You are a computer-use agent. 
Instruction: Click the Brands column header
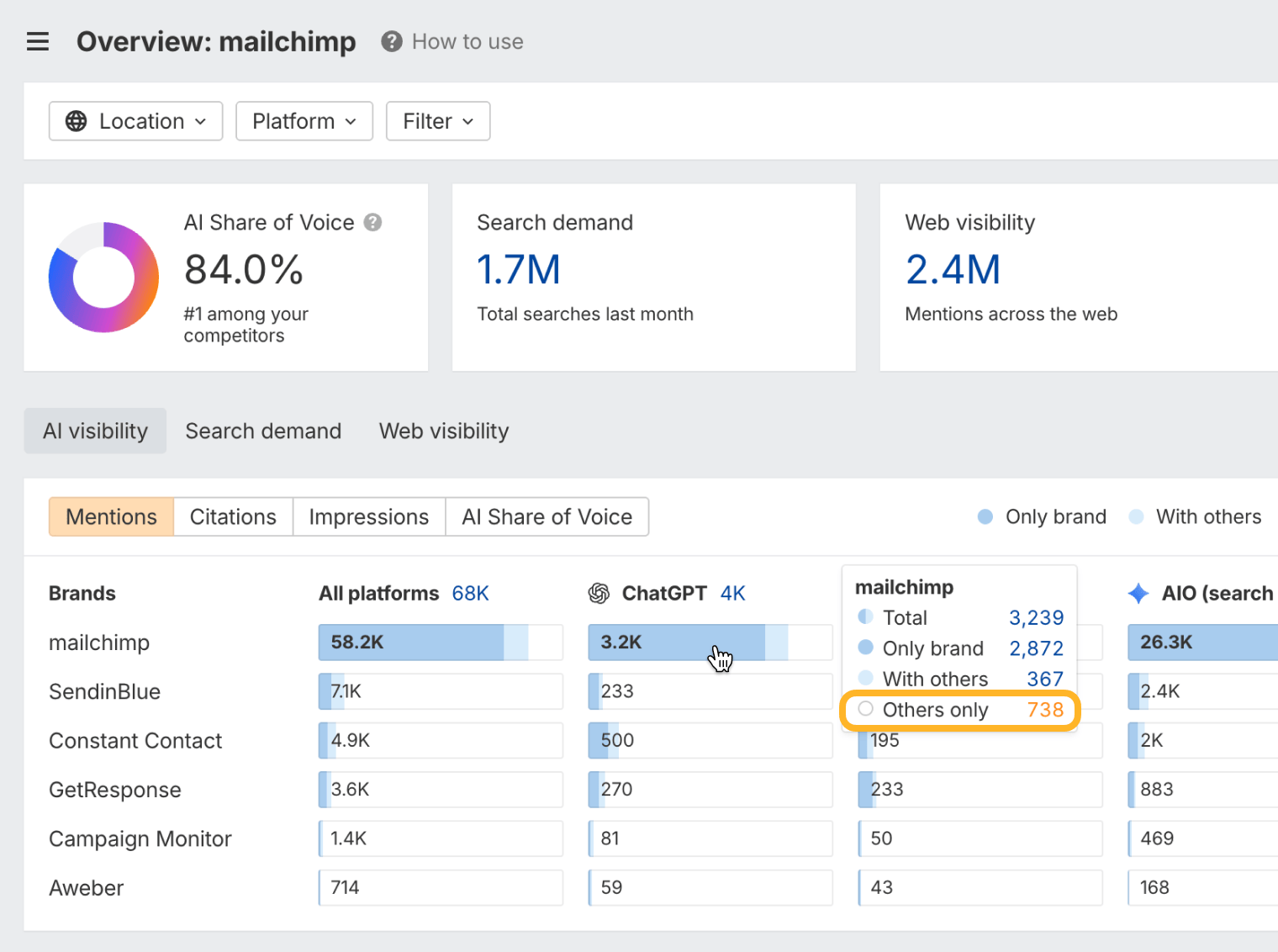82,594
